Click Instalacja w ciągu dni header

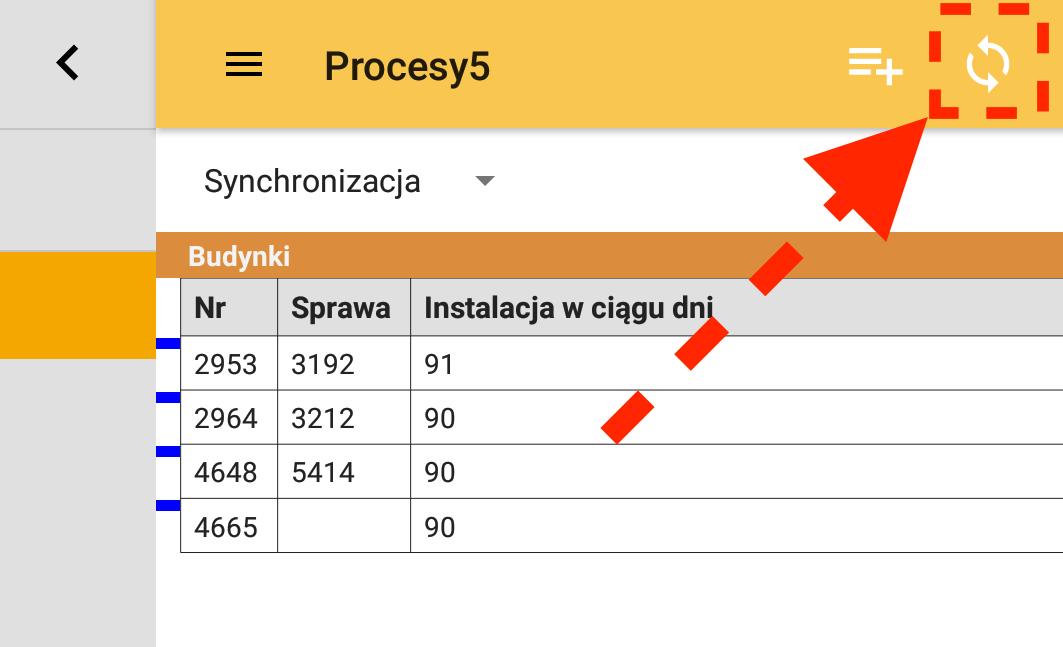(568, 308)
